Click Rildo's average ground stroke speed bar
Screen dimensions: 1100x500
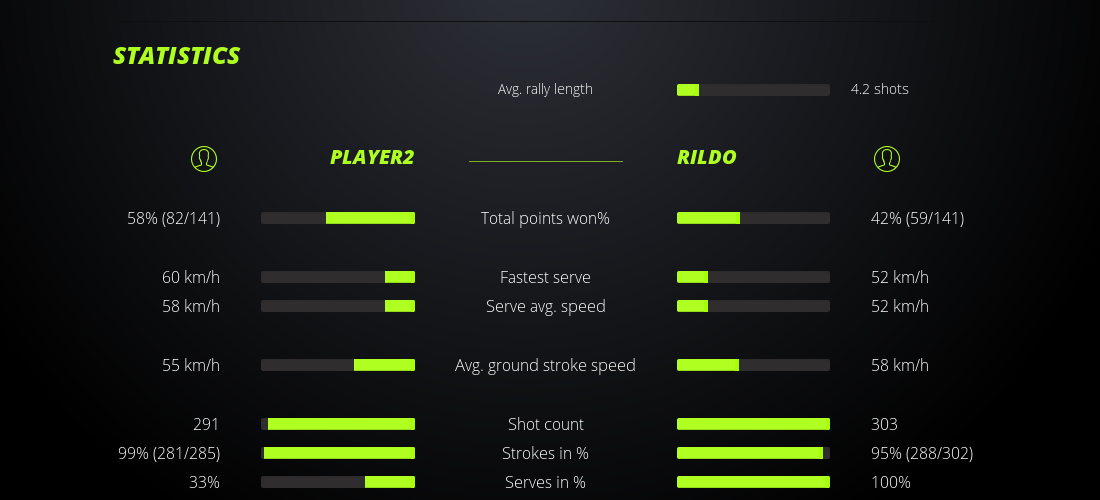tap(753, 365)
